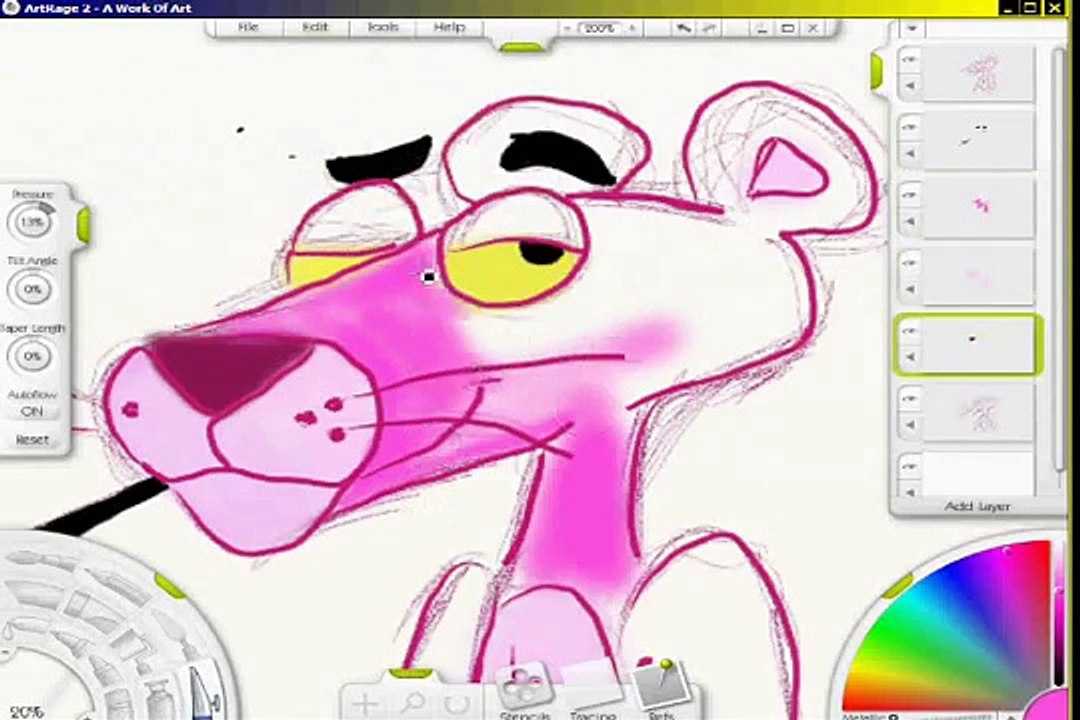1080x720 pixels.
Task: Click the zoom in plus button
Action: 632,28
